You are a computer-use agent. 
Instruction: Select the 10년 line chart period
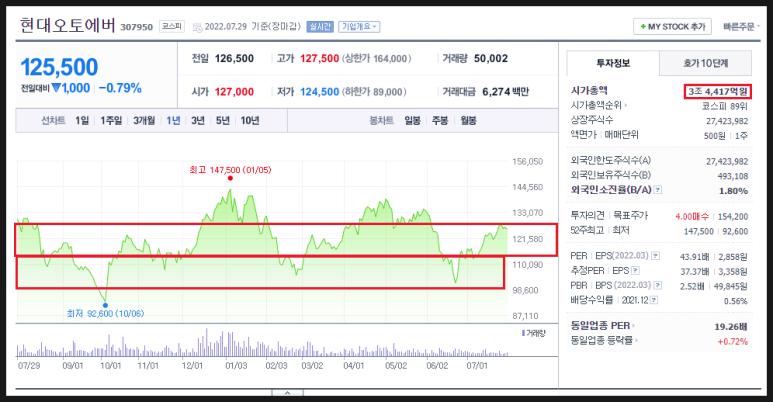250,120
